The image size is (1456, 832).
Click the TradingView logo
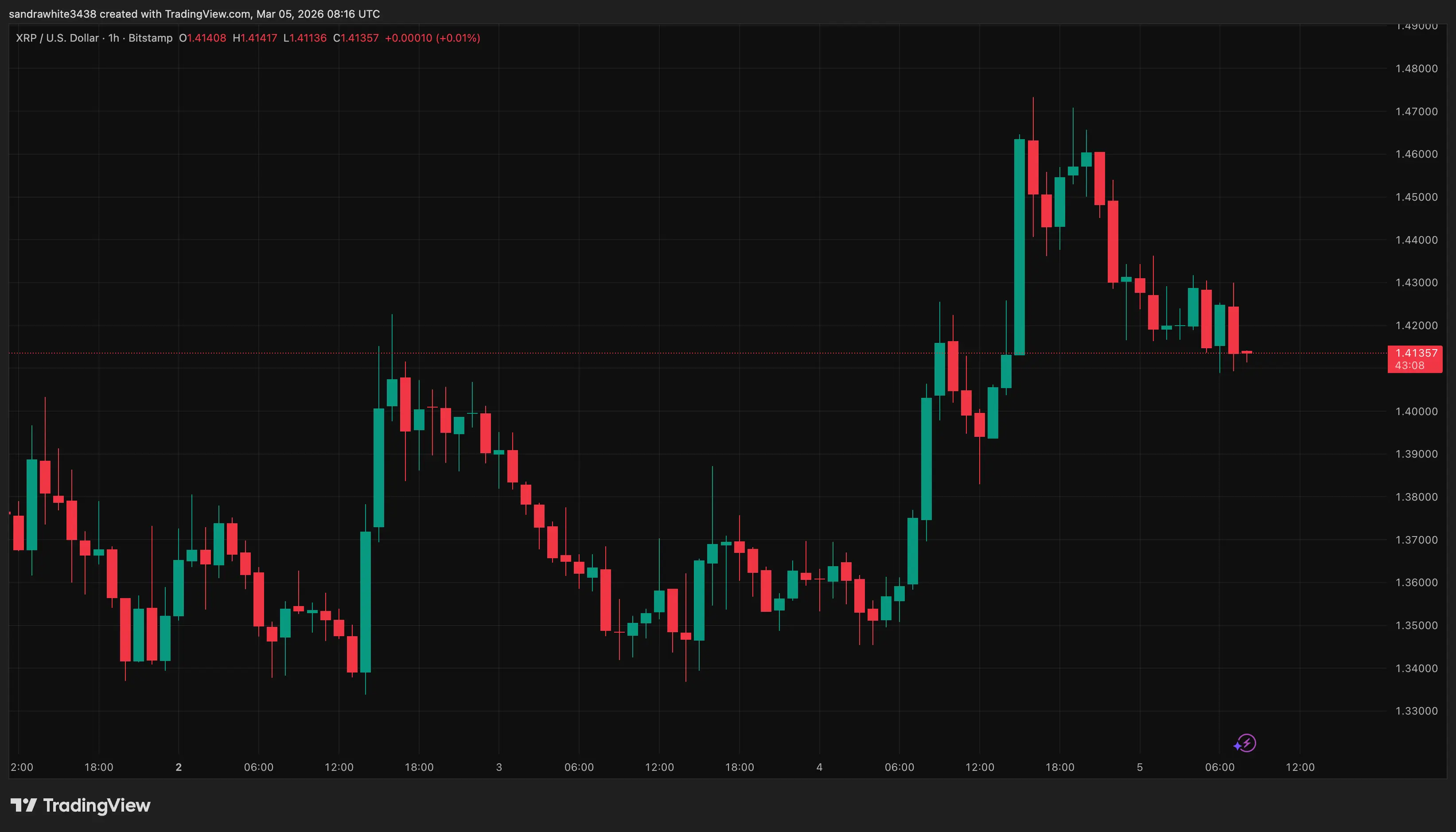(x=80, y=806)
